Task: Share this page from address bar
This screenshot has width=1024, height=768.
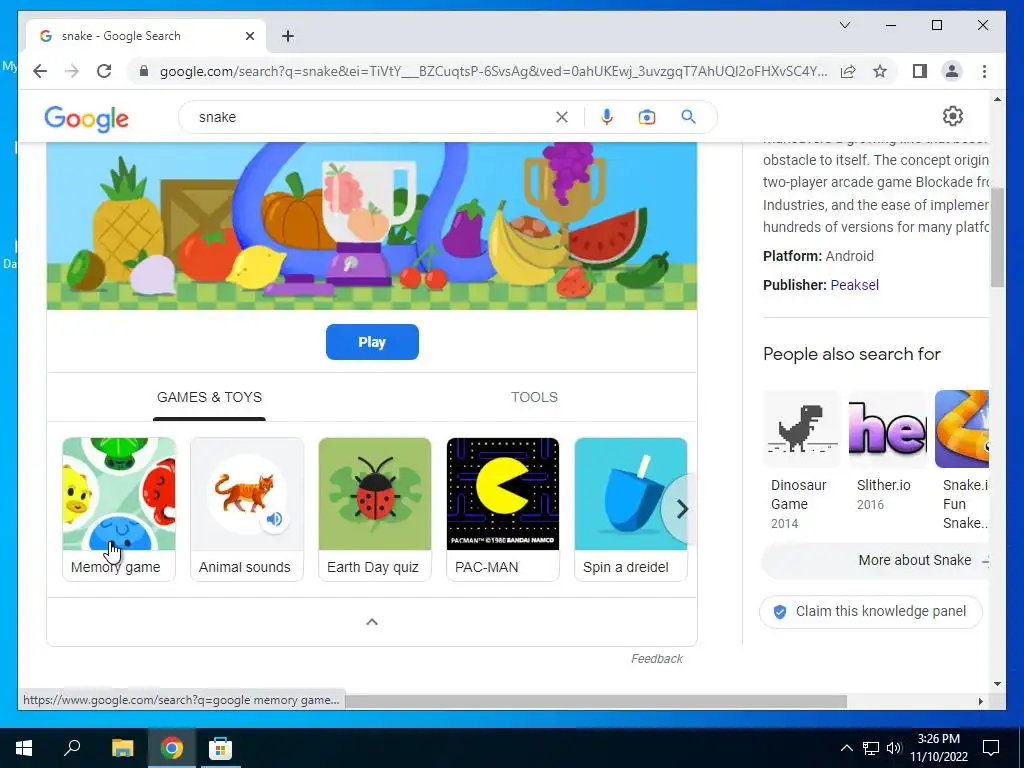Action: (x=848, y=71)
